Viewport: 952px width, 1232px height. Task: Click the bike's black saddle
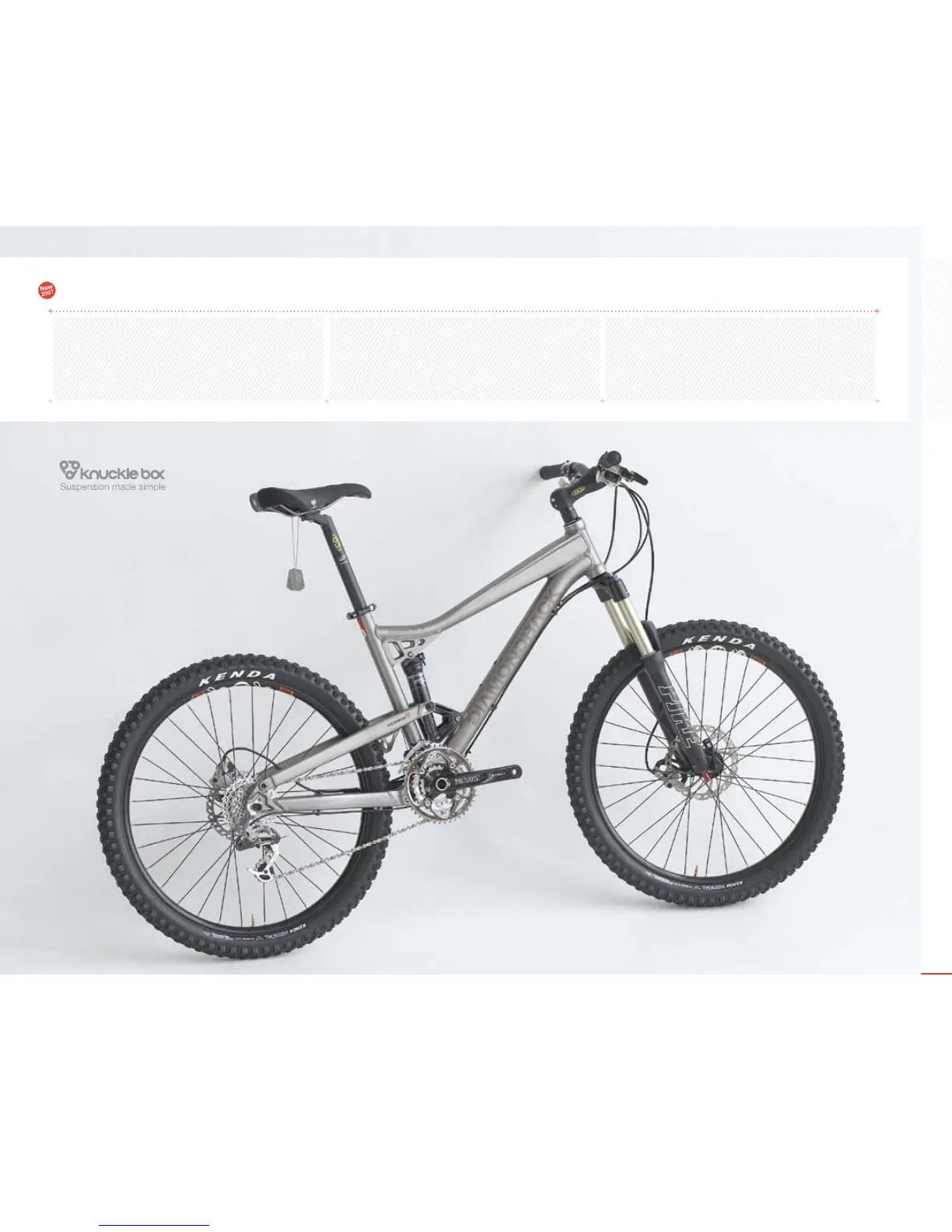click(x=310, y=496)
